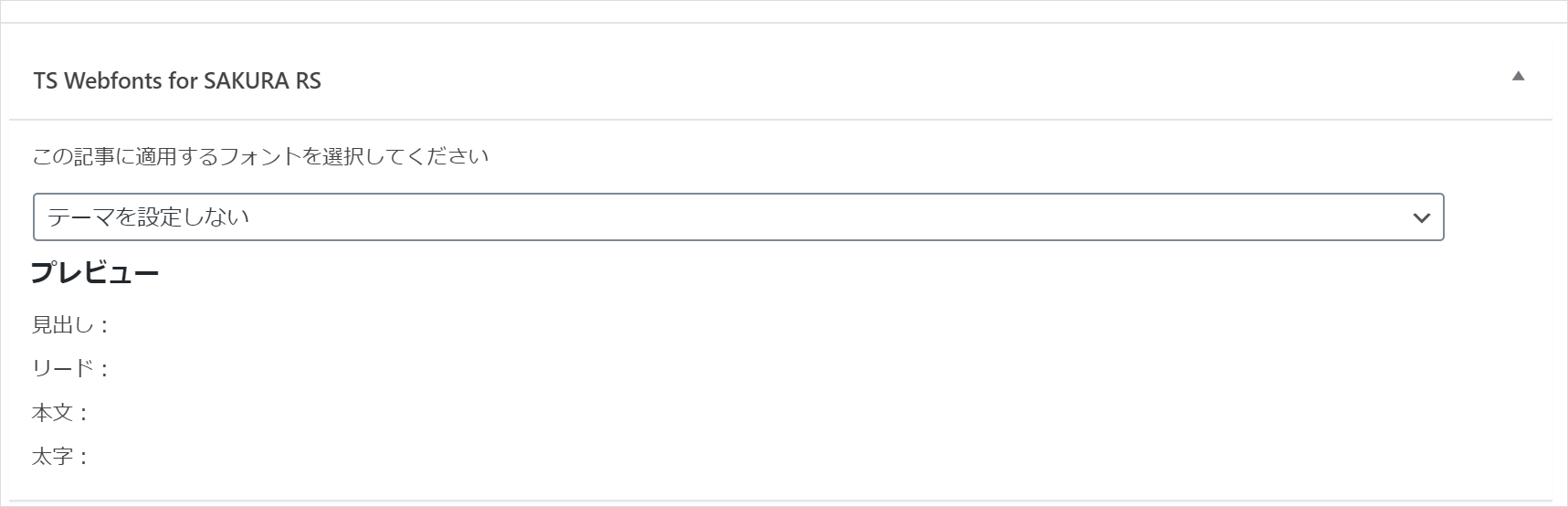
Task: Click the 'テーマを設定しない' selected option text
Action: coord(149,217)
